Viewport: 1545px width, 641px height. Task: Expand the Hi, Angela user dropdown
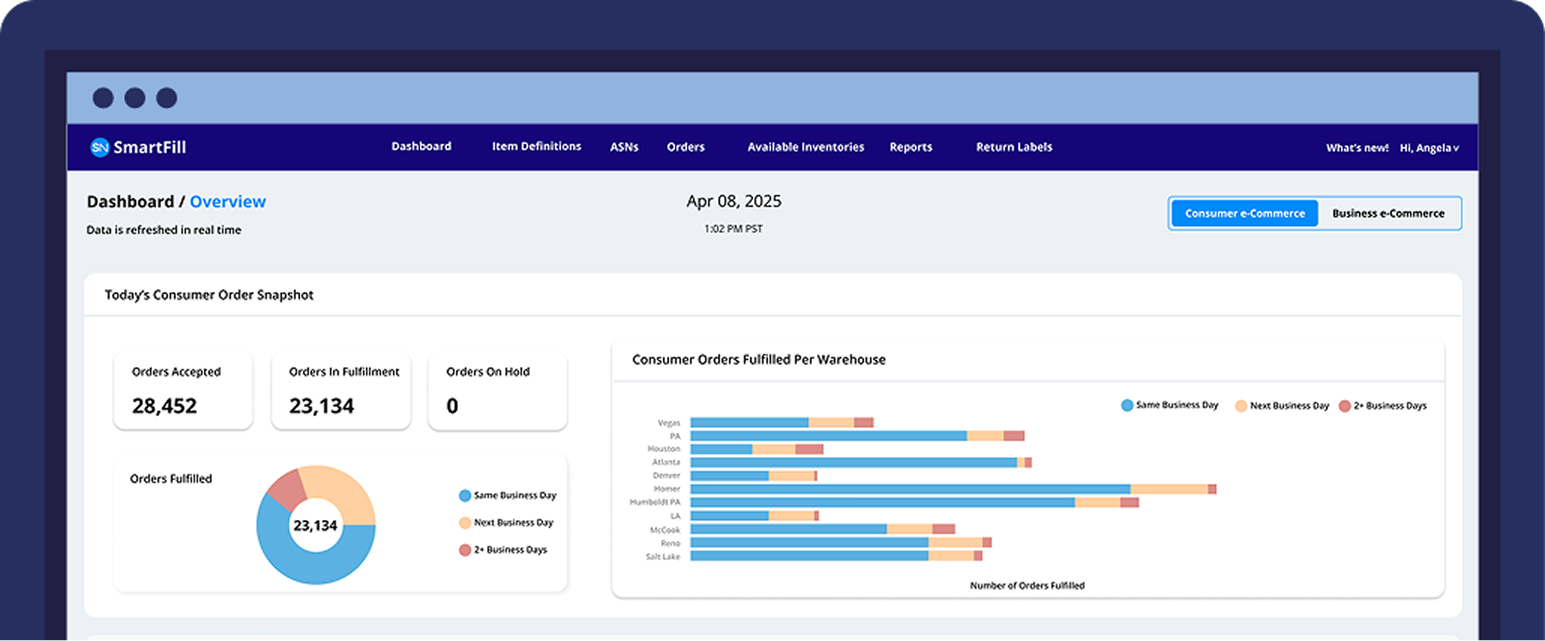click(1429, 148)
